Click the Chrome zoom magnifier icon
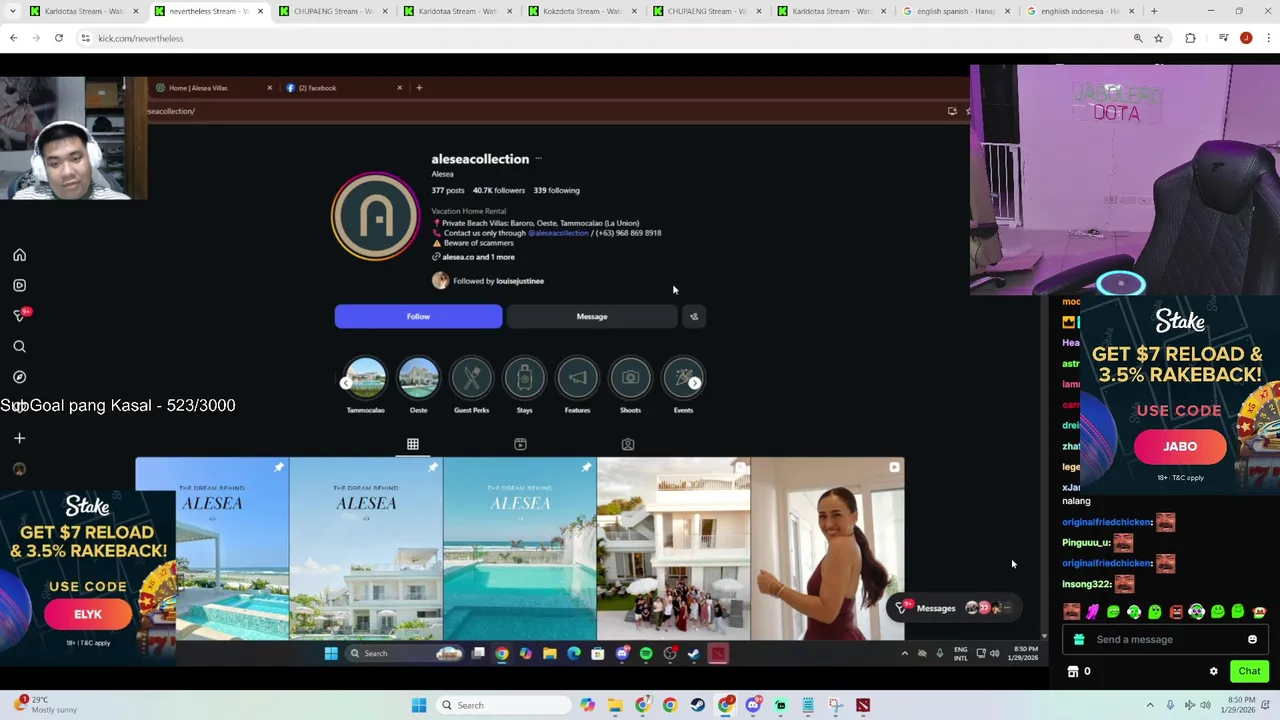Viewport: 1280px width, 720px height. point(1138,38)
